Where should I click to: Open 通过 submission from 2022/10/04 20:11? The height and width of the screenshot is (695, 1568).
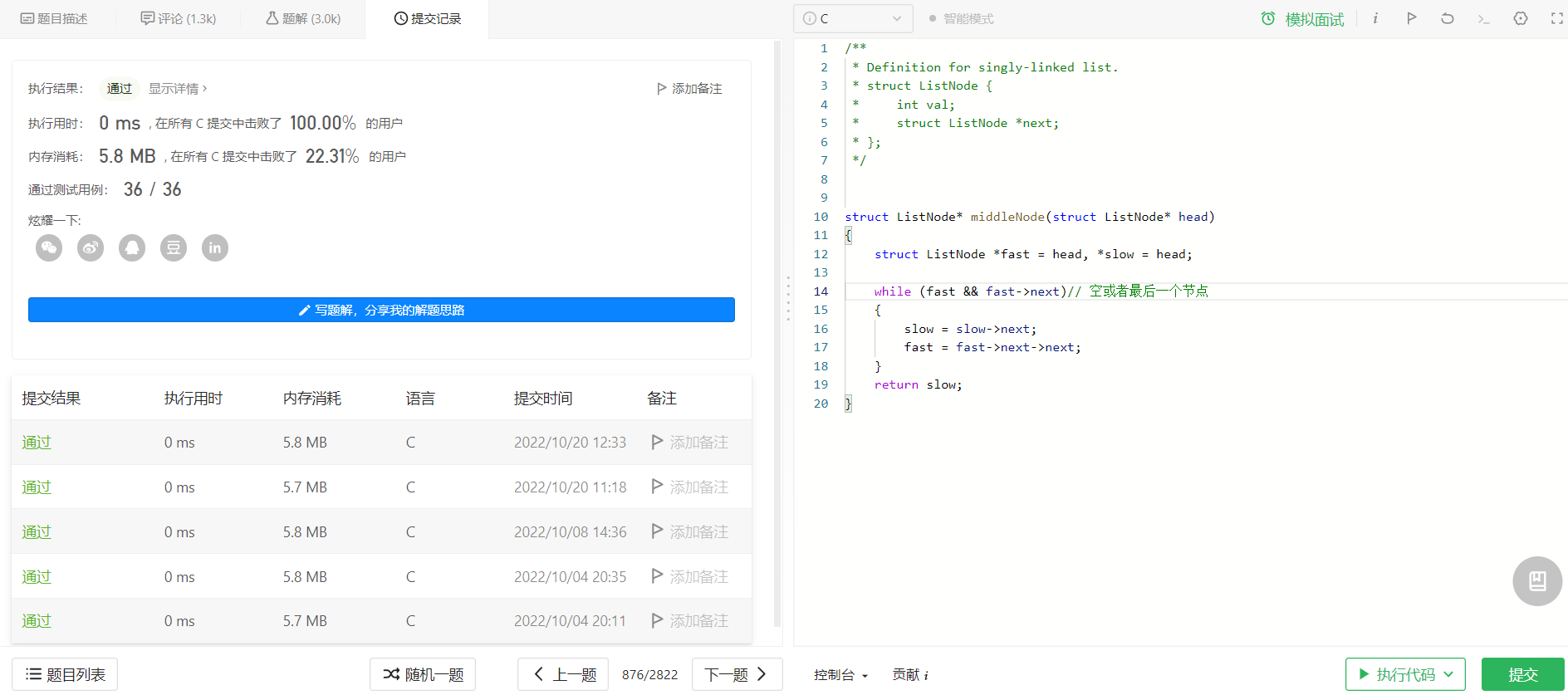coord(37,620)
